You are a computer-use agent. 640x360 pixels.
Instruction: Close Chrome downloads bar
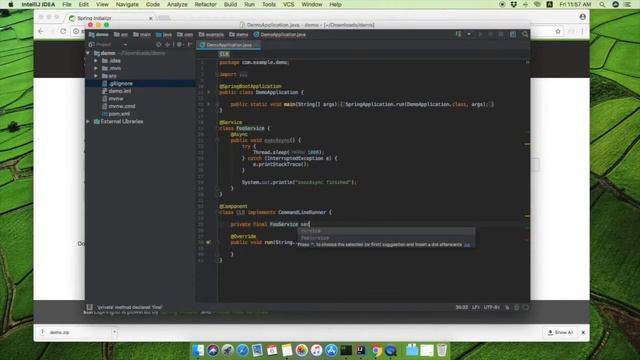(583, 333)
